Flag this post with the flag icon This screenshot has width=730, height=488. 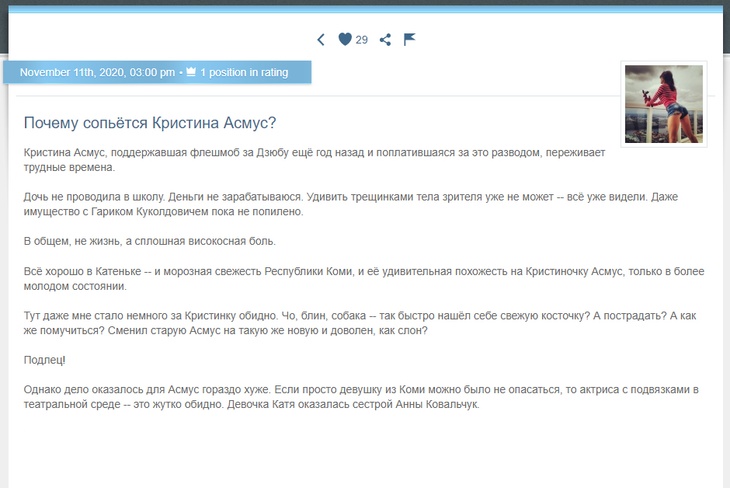tap(409, 40)
